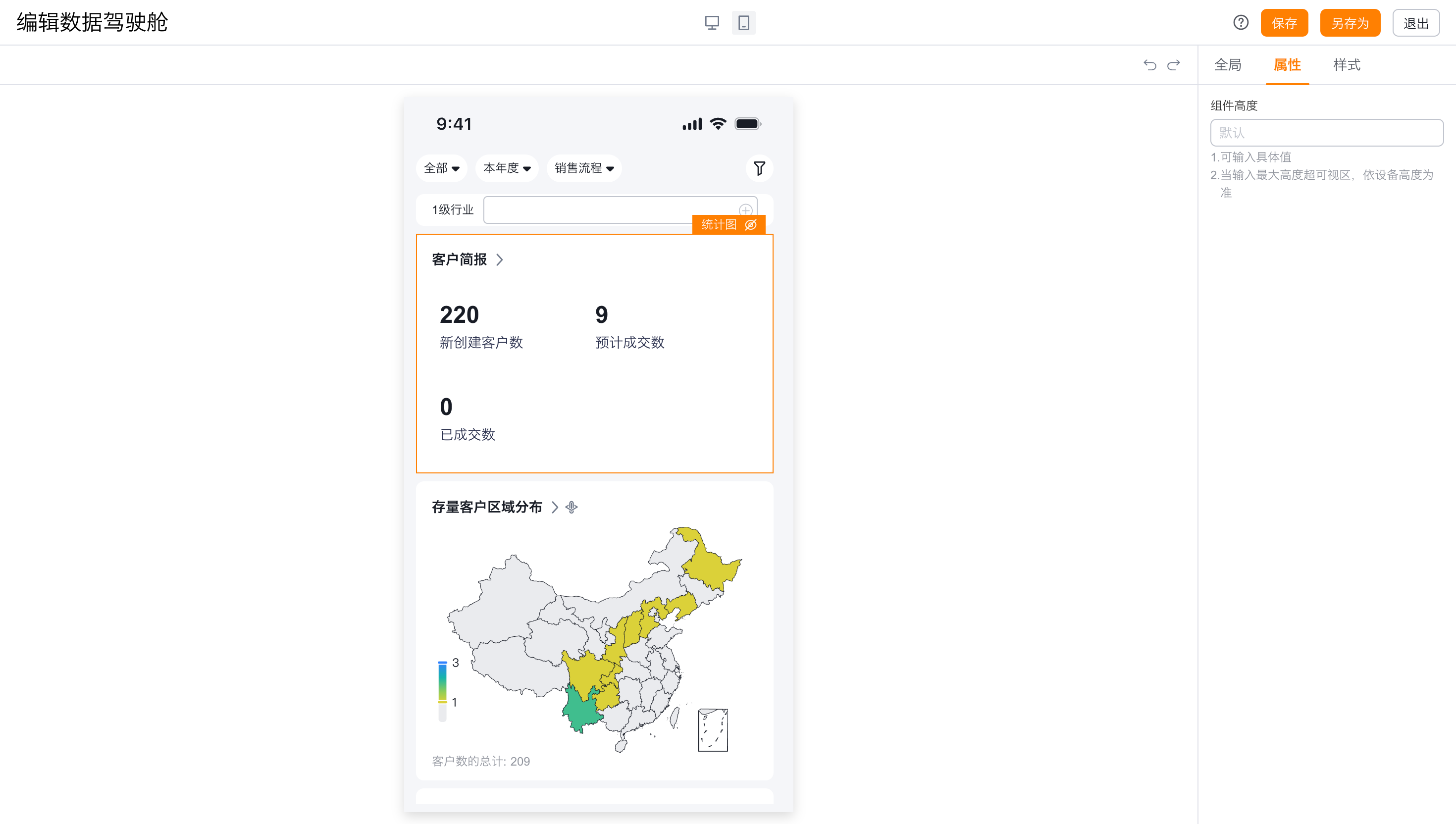Click plus icon in 1级行业 field

[745, 210]
